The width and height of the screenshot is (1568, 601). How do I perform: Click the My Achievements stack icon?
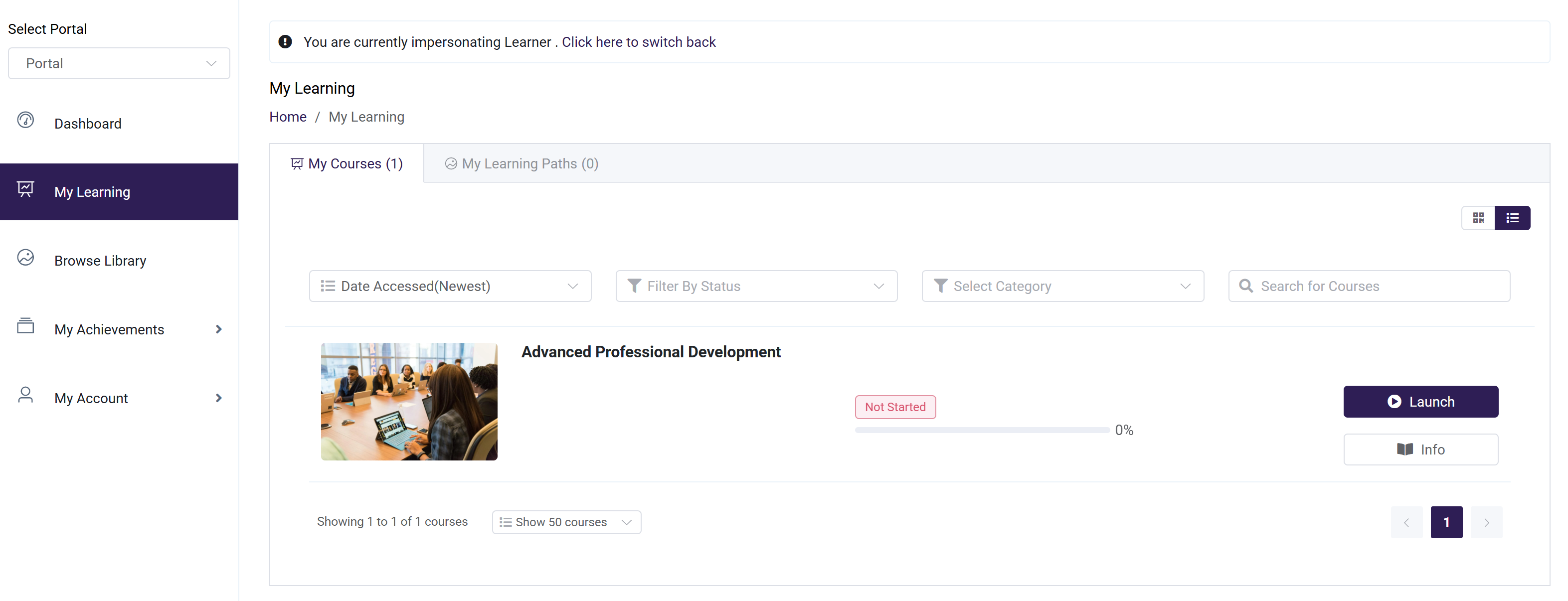pyautogui.click(x=25, y=326)
